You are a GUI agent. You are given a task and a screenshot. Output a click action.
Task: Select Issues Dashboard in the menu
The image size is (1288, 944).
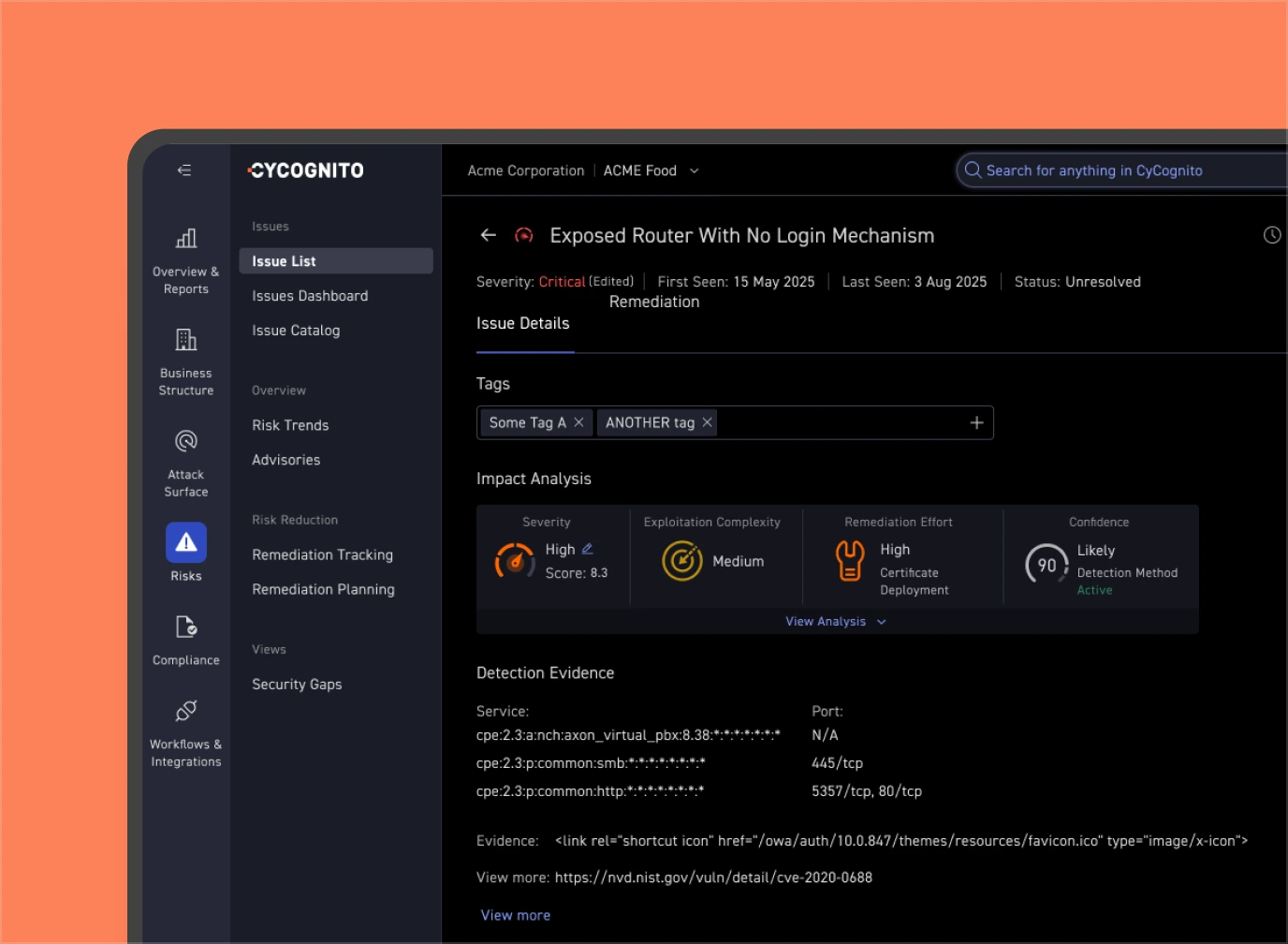[310, 296]
